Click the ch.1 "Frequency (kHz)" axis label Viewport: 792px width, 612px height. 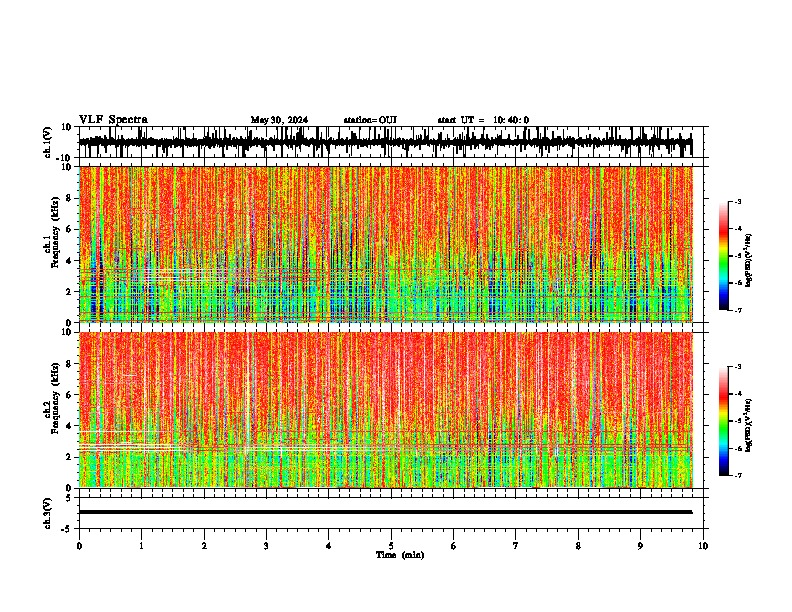tap(56, 233)
